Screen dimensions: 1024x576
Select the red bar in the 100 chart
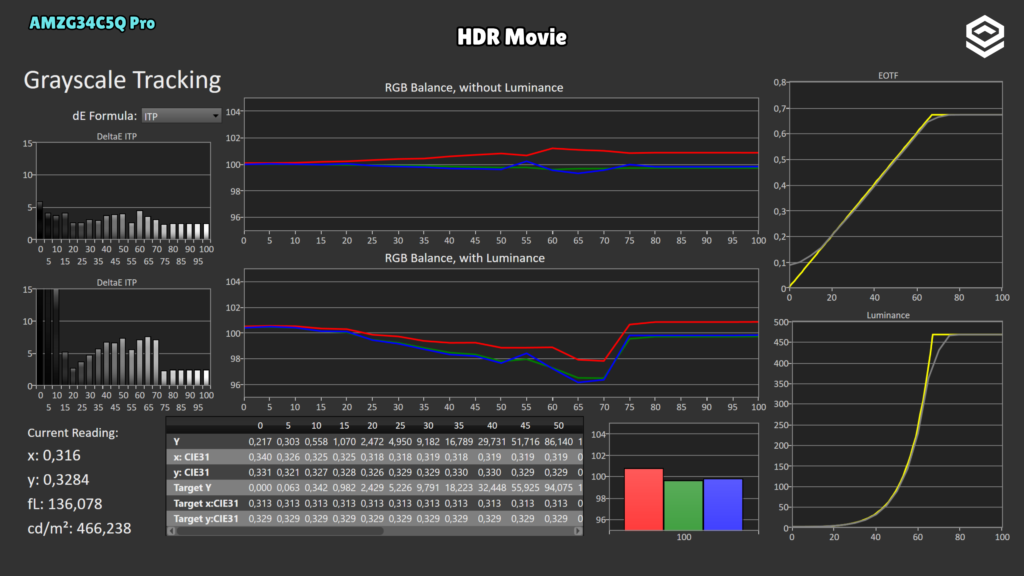(643, 499)
